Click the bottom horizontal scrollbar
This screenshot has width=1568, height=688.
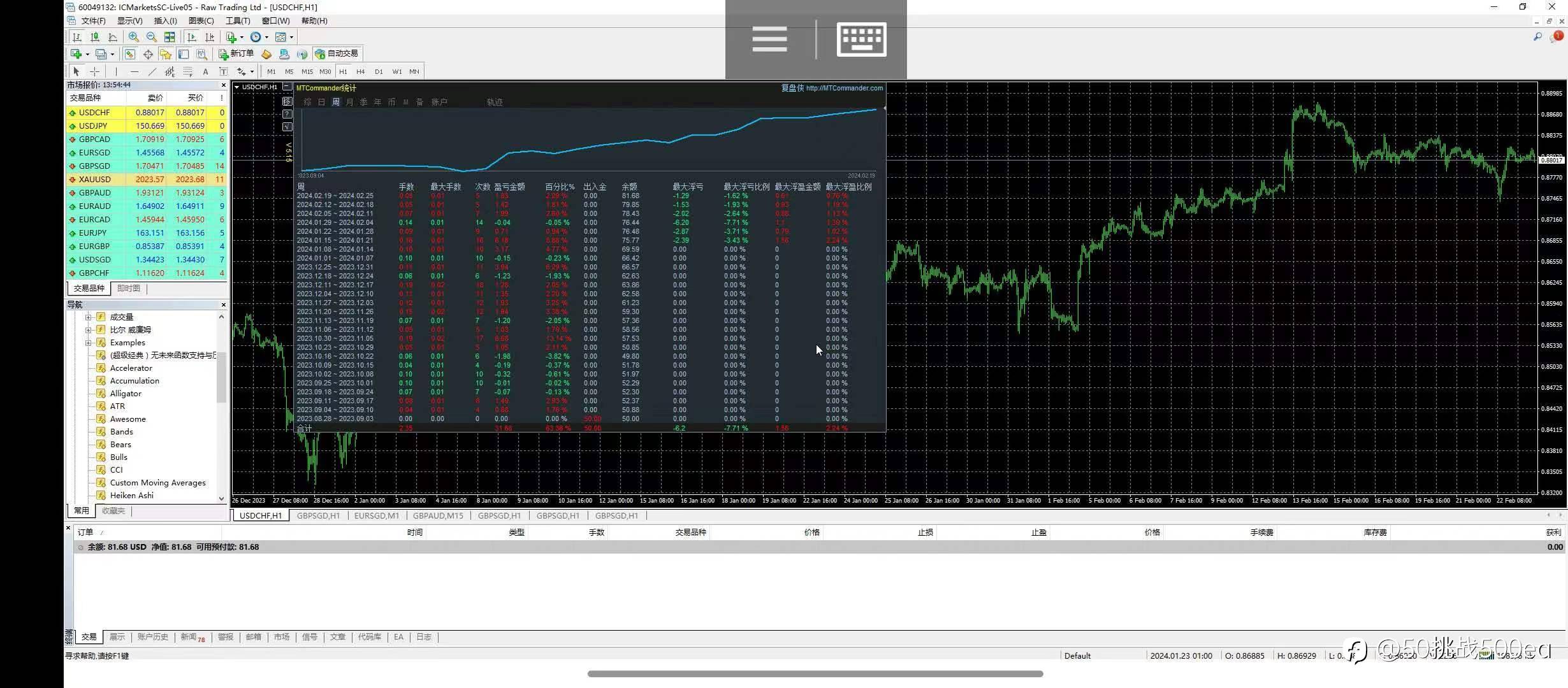click(x=815, y=673)
